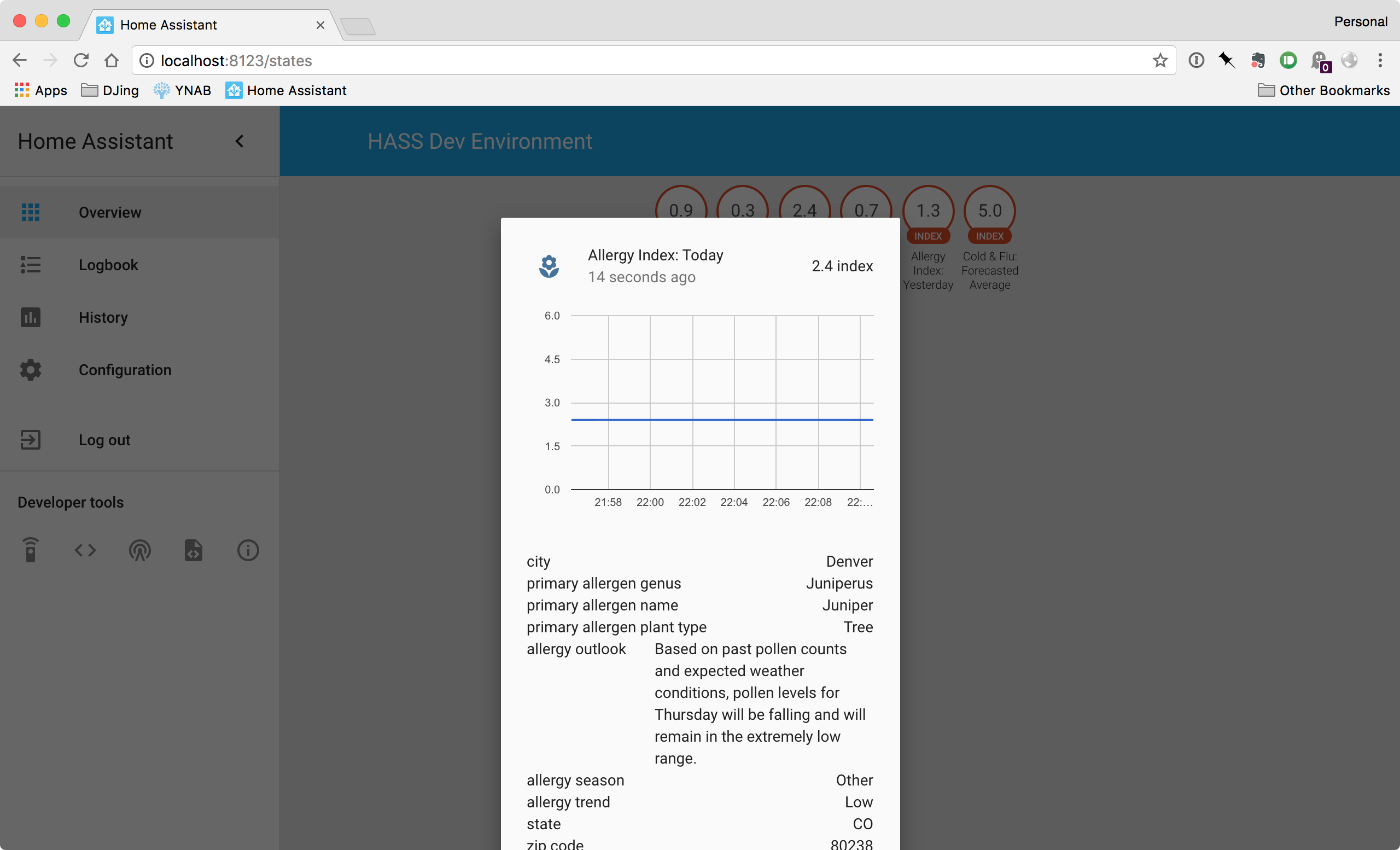Open the Chrome three-dot menu
Image resolution: width=1400 pixels, height=850 pixels.
(x=1380, y=60)
